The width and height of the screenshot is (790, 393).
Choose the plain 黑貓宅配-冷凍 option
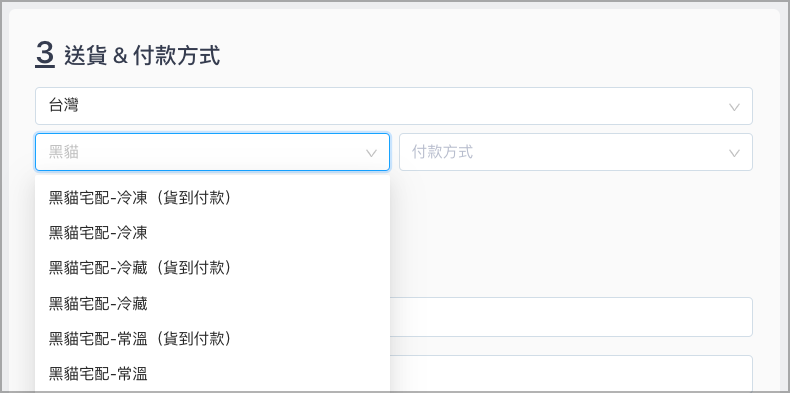(212, 233)
